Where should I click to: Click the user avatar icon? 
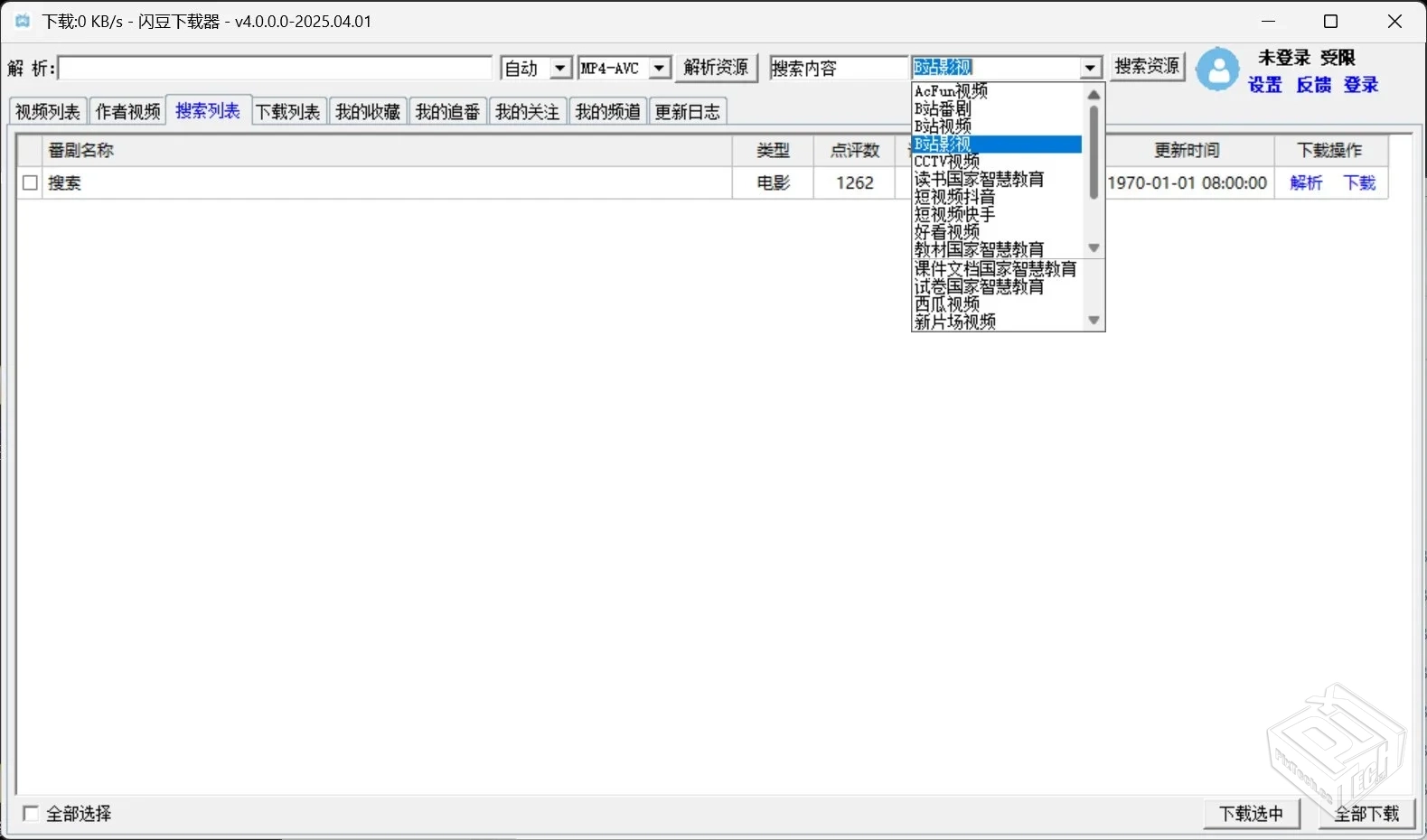pos(1217,69)
